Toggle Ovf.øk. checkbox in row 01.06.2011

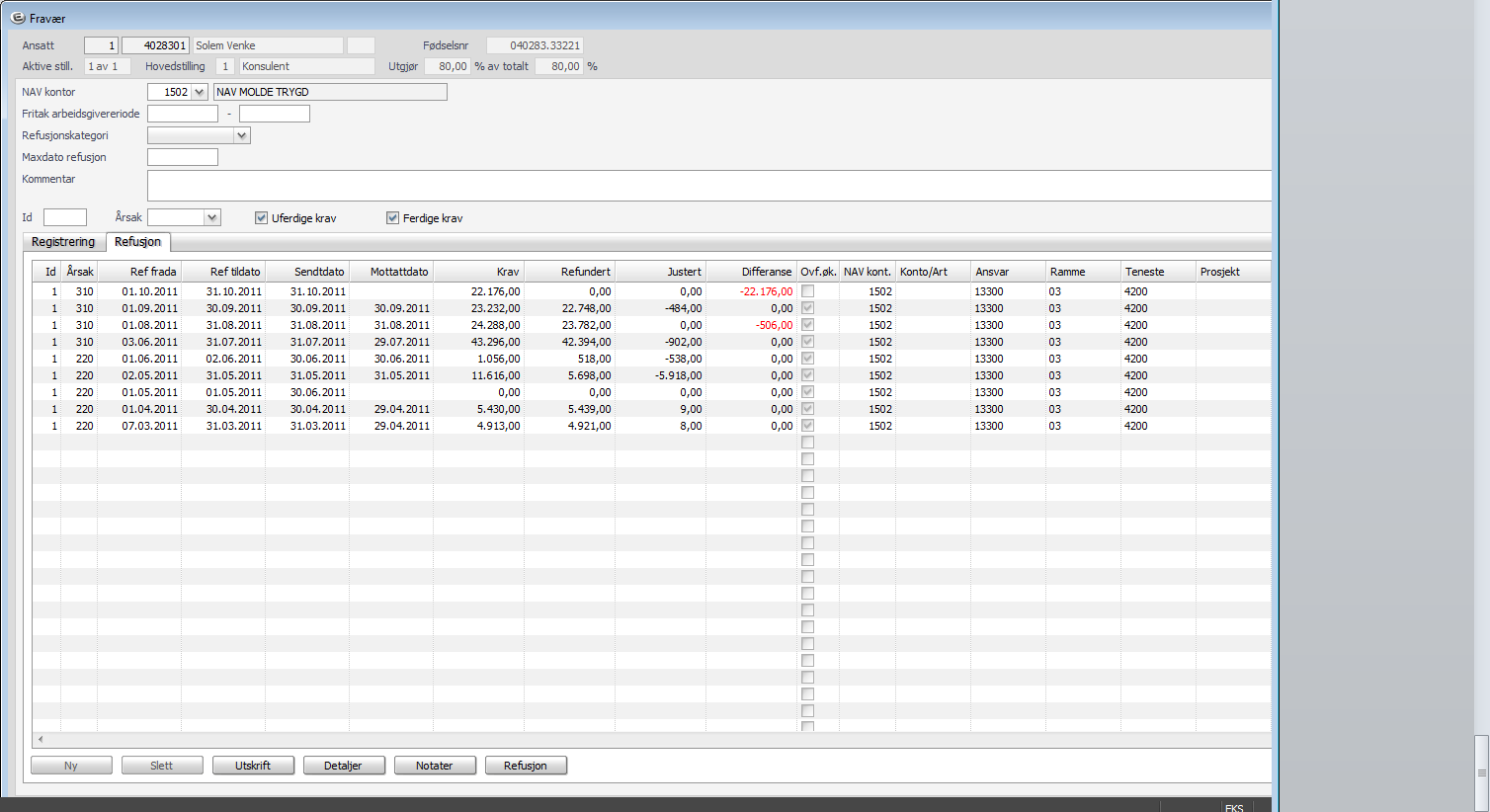click(807, 359)
